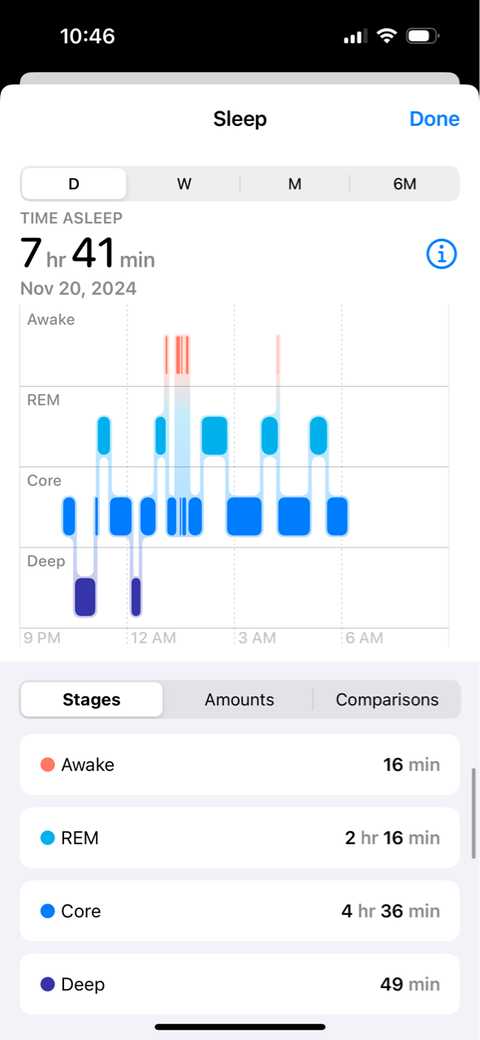Open the Comparisons tab
The height and width of the screenshot is (1040, 480).
tap(387, 699)
